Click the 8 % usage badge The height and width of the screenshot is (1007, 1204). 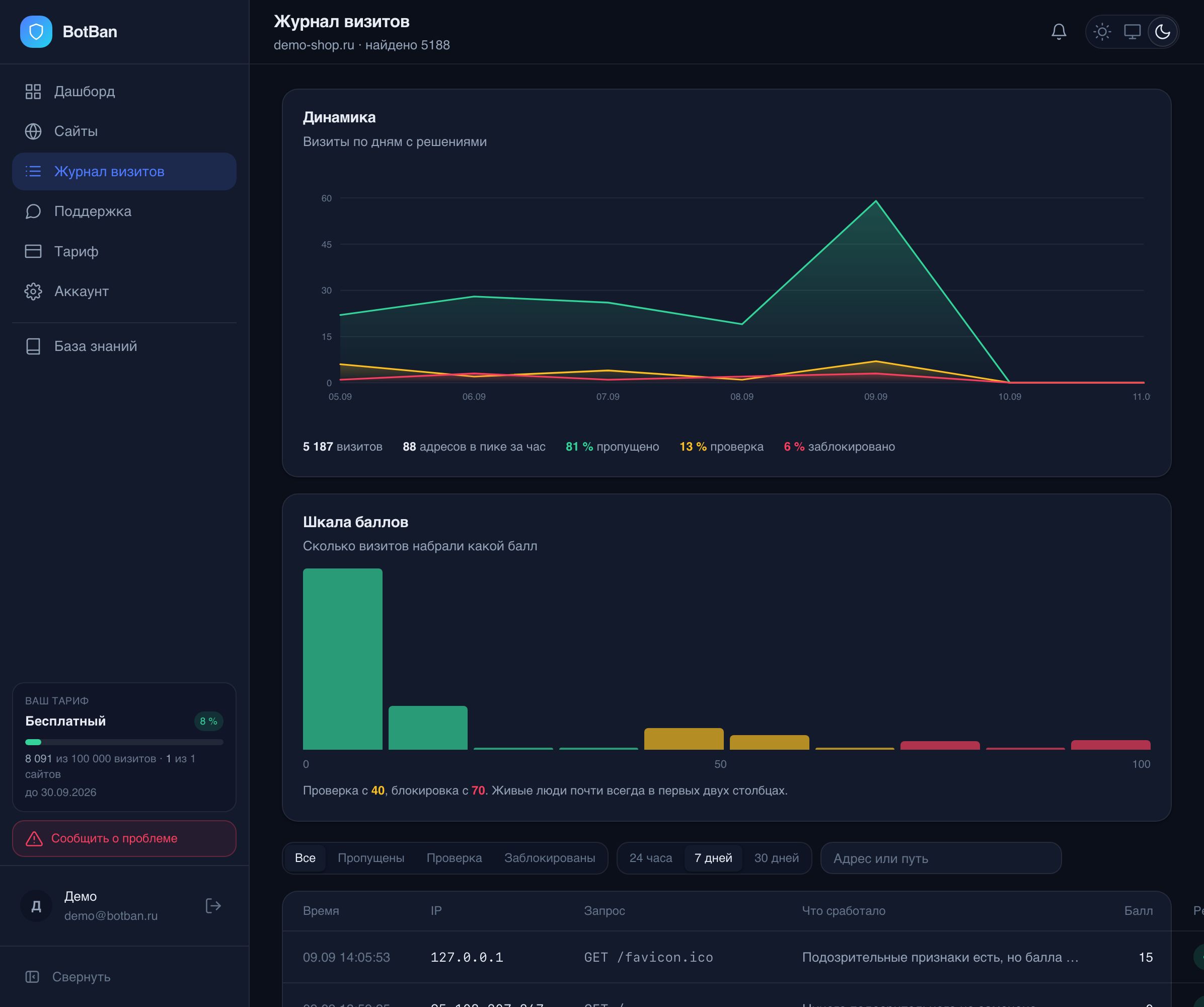(209, 721)
